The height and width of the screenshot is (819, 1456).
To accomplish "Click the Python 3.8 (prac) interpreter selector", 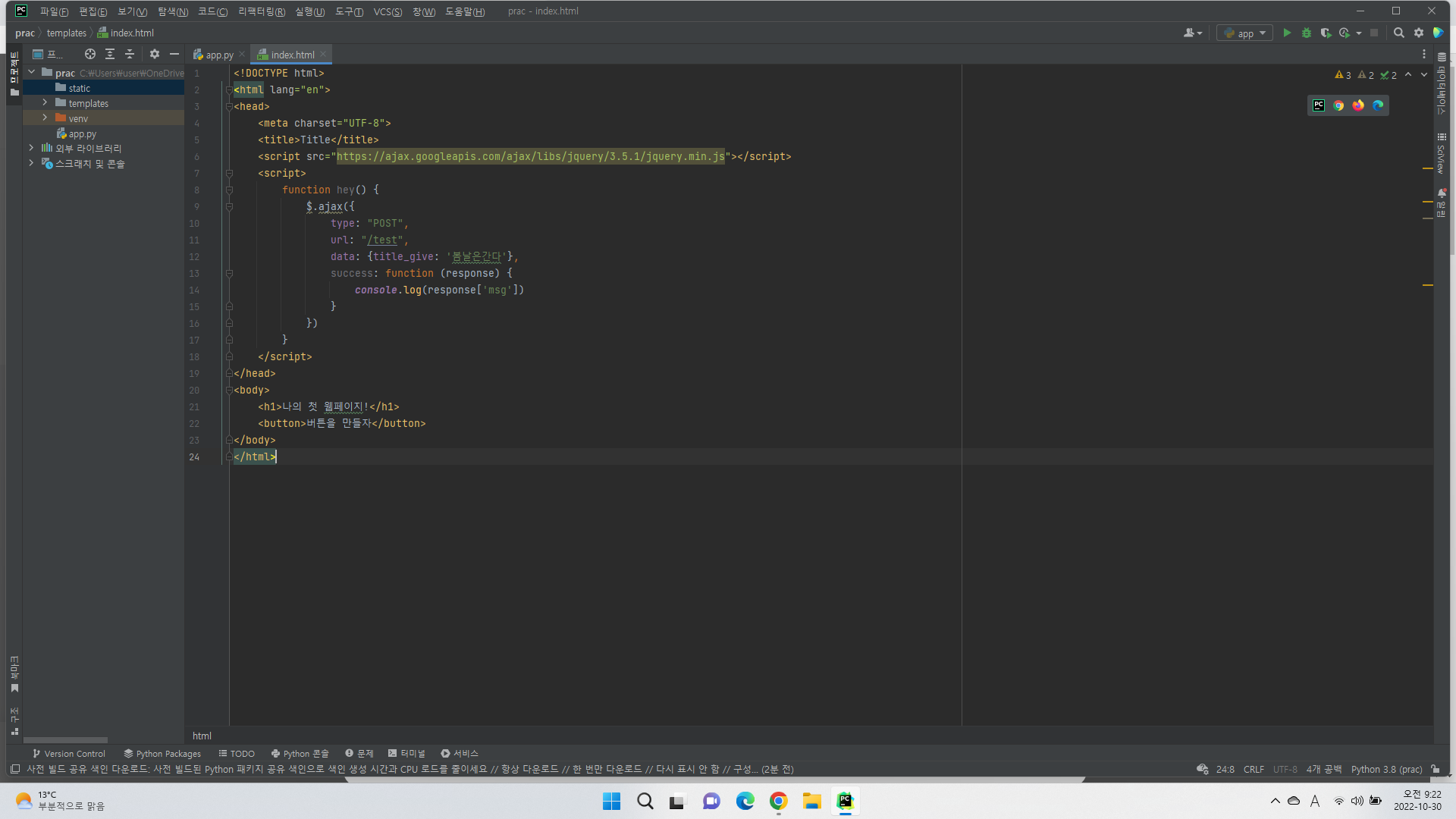I will pyautogui.click(x=1386, y=769).
